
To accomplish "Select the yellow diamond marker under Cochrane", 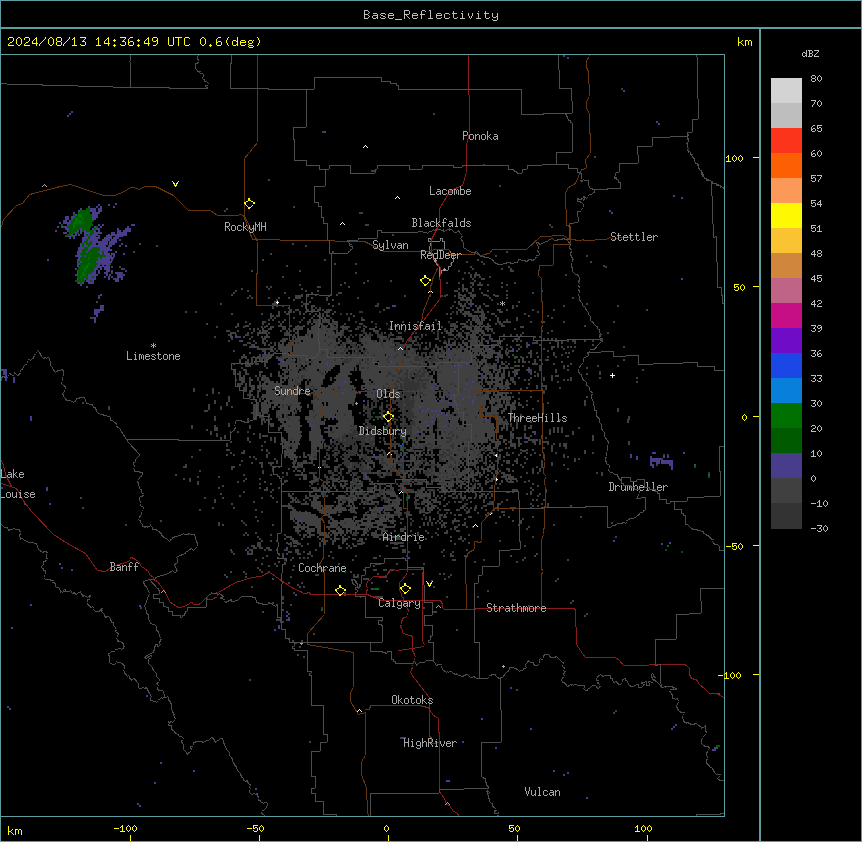I will (x=340, y=590).
